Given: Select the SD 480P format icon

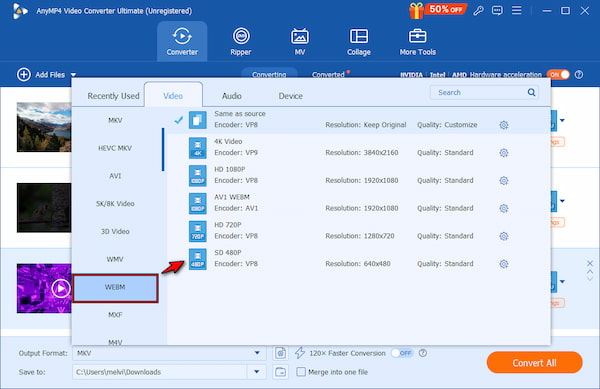Looking at the screenshot, I should coord(197,259).
